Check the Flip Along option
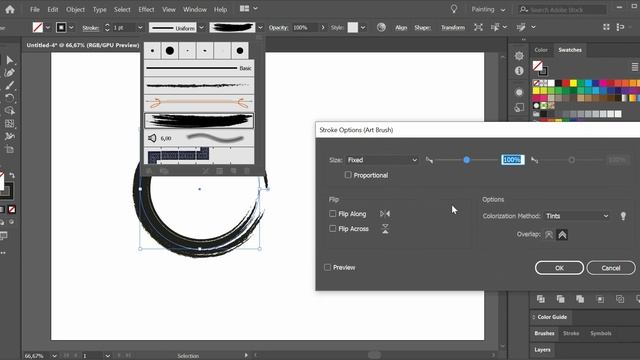640x360 pixels. (x=332, y=213)
